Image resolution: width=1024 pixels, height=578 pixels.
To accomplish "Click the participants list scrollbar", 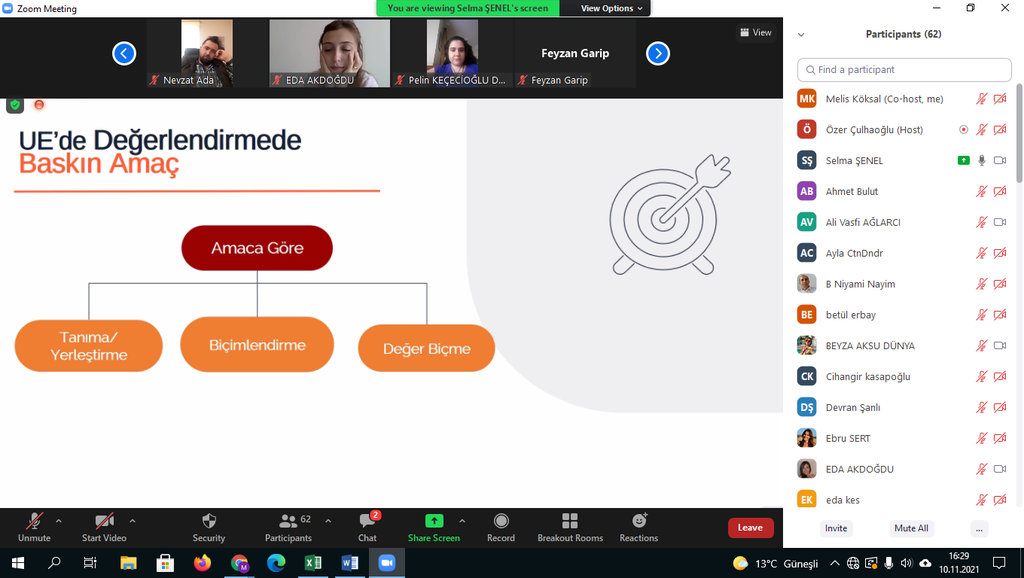I will 1019,133.
